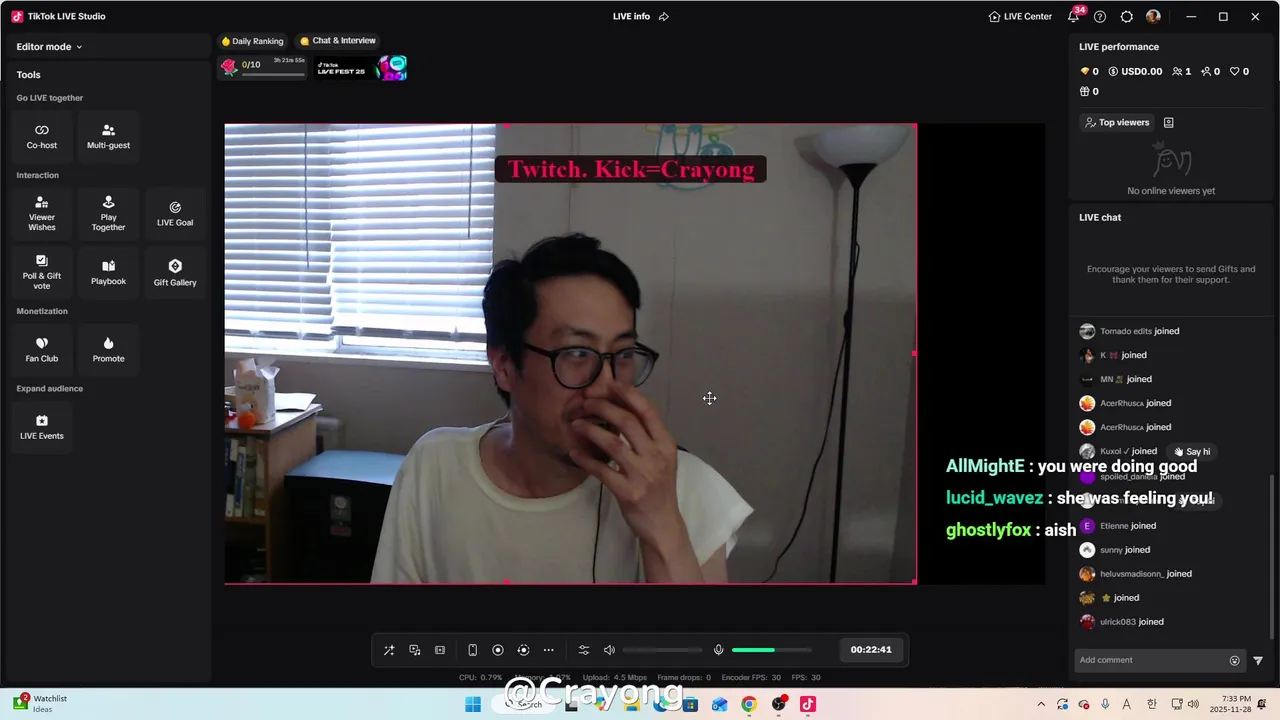Mute the speaker output
The image size is (1280, 720).
[x=609, y=650]
